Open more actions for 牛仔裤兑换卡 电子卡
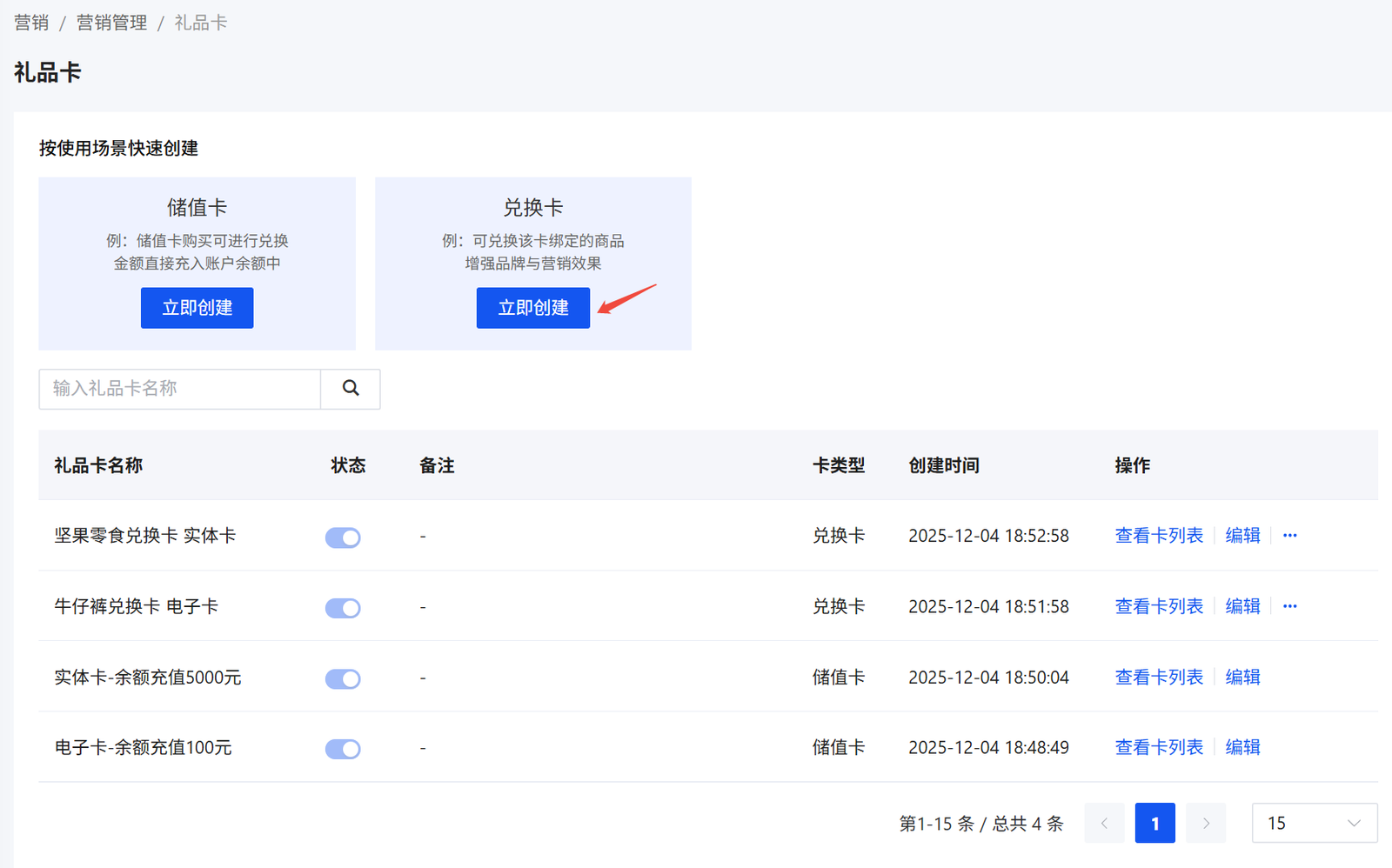Screen dimensions: 1392x868 [1289, 606]
